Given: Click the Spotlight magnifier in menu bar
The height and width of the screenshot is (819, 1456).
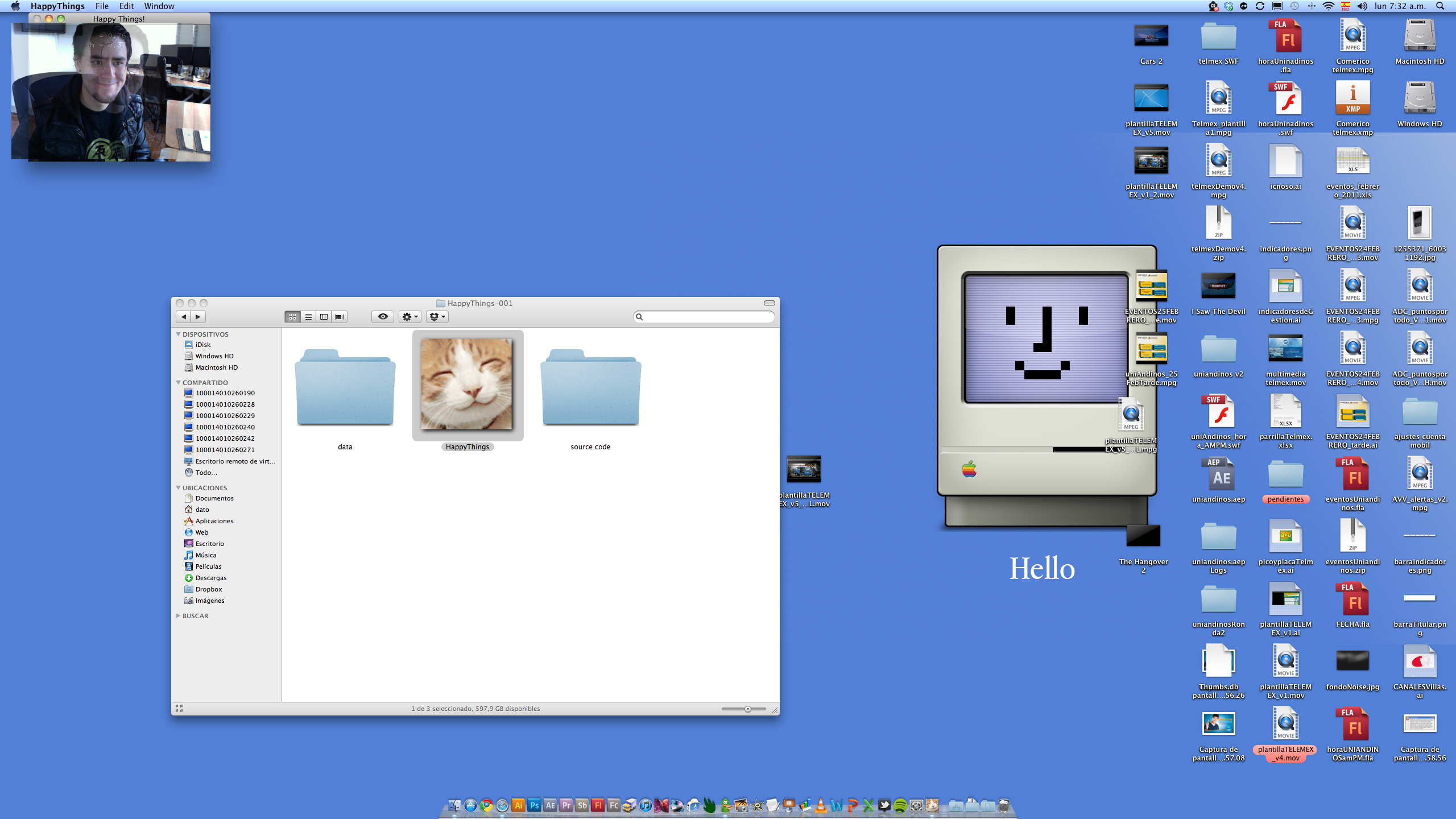Looking at the screenshot, I should click(x=1440, y=6).
